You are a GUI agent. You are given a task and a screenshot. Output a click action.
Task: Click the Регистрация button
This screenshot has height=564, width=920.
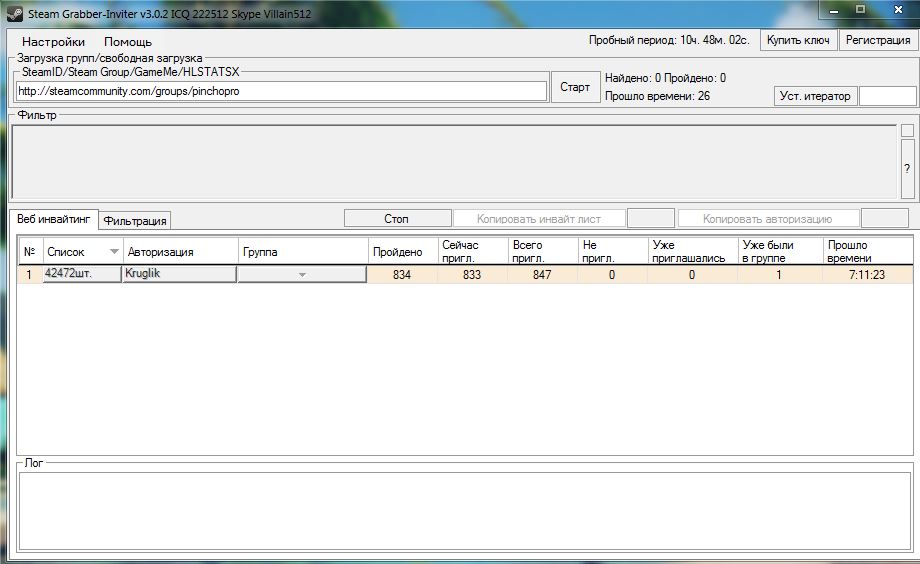pos(878,40)
